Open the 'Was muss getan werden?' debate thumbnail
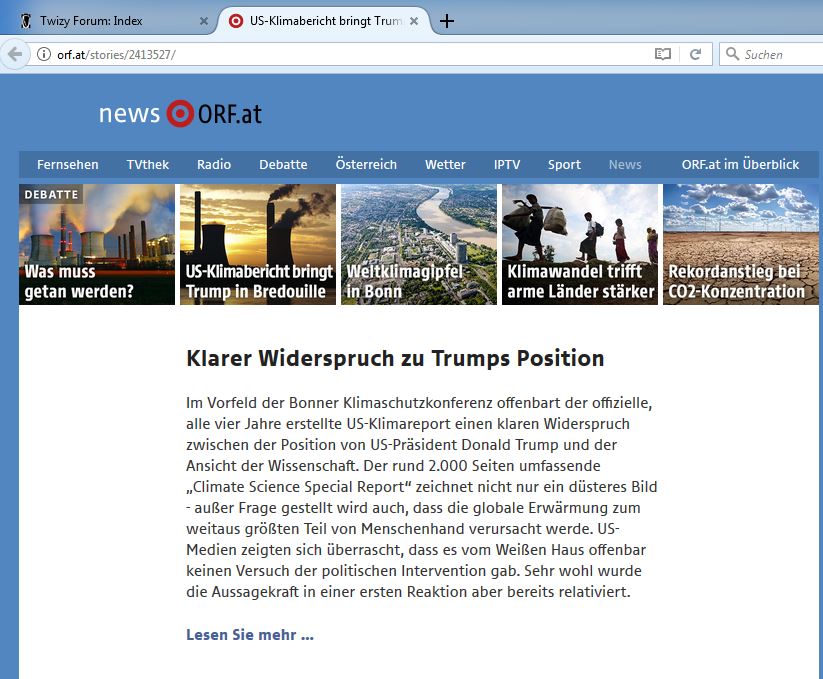This screenshot has width=823, height=679. click(97, 244)
